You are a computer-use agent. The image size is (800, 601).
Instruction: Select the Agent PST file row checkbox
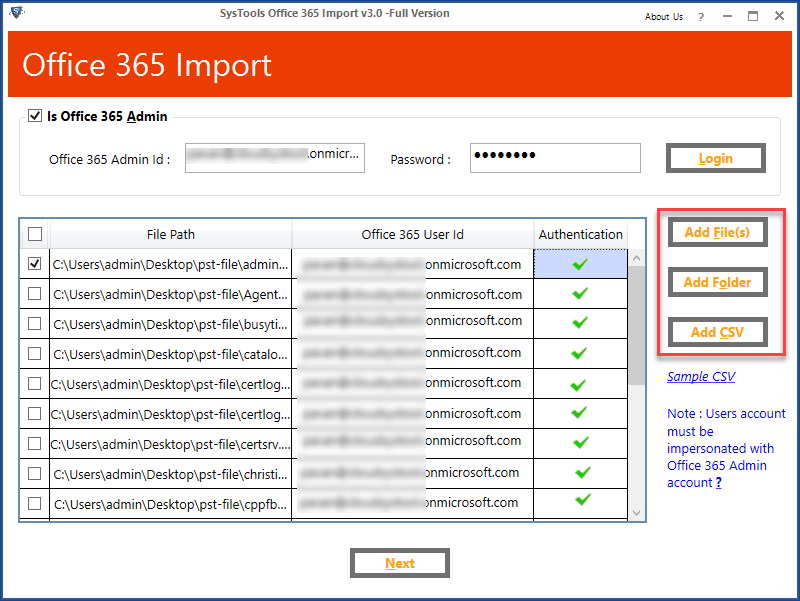(x=35, y=293)
